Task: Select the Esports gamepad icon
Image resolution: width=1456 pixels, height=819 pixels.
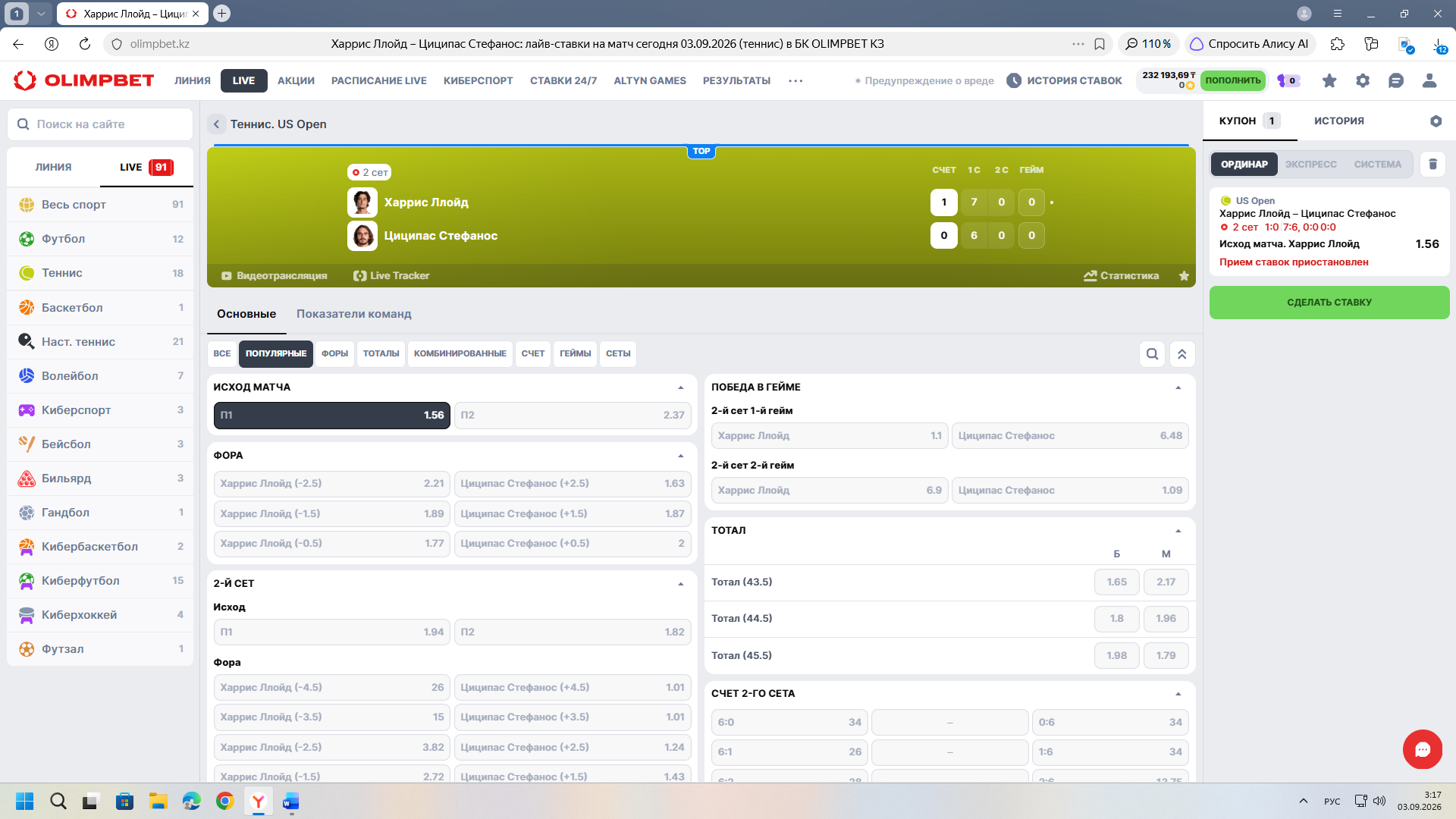Action: [27, 410]
